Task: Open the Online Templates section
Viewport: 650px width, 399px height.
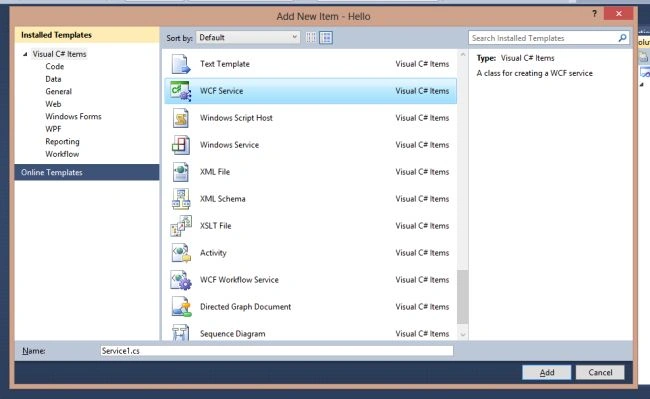Action: pyautogui.click(x=87, y=172)
